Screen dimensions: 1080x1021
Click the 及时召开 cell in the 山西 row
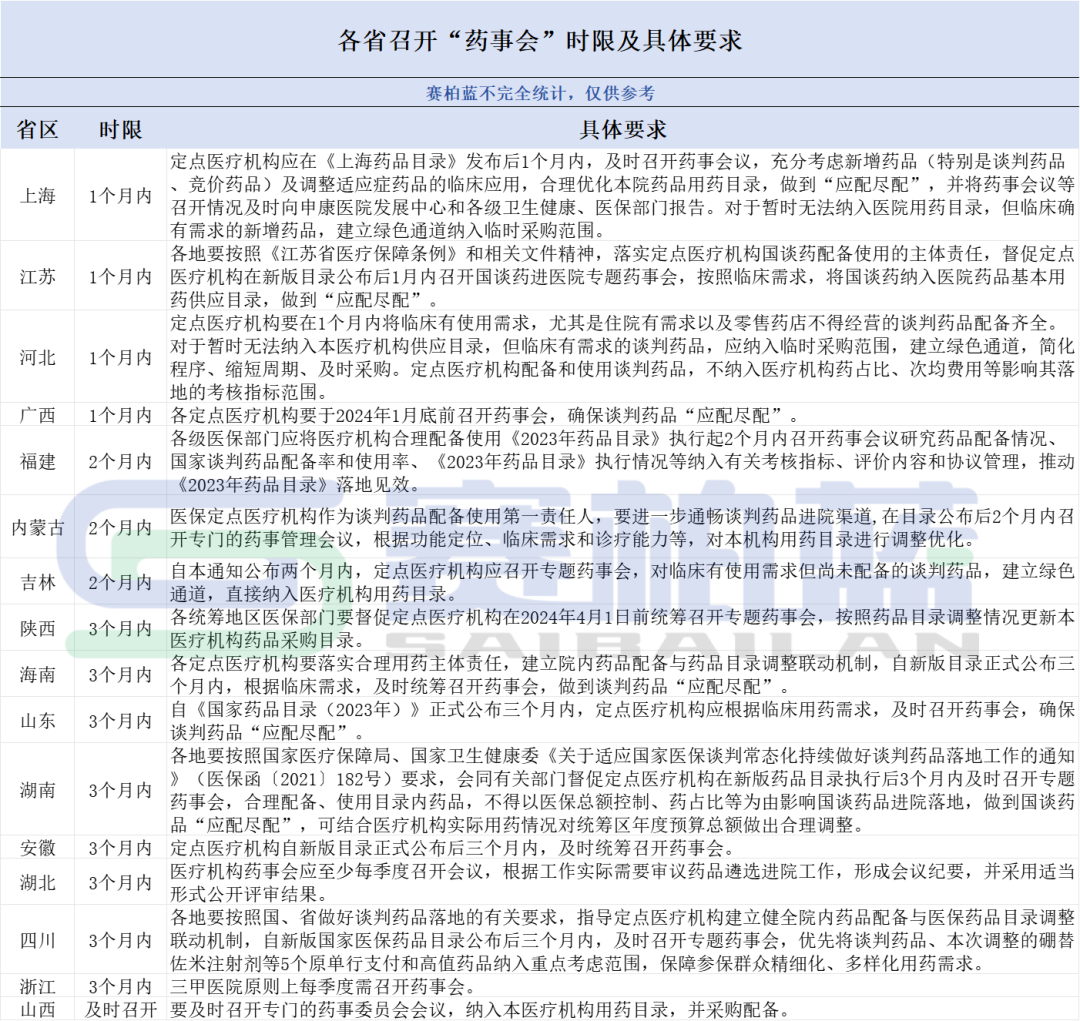(x=121, y=1008)
